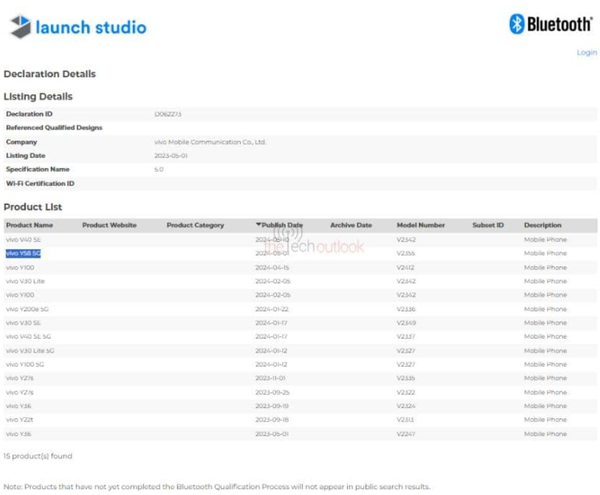Viewport: 600px width, 495px height.
Task: Click the launch studio cube logo icon
Action: [20, 26]
